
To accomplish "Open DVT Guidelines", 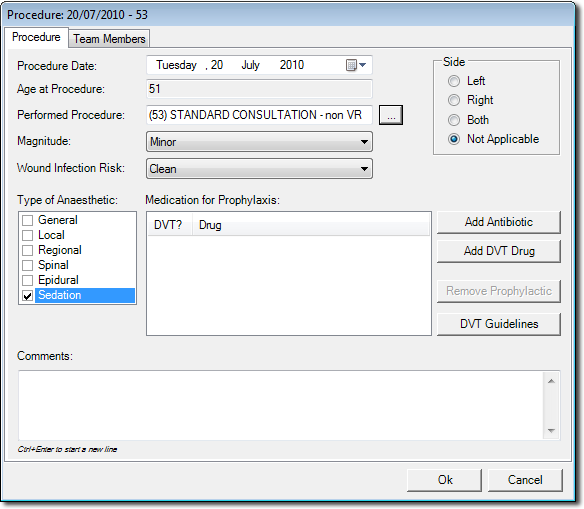I will [498, 324].
